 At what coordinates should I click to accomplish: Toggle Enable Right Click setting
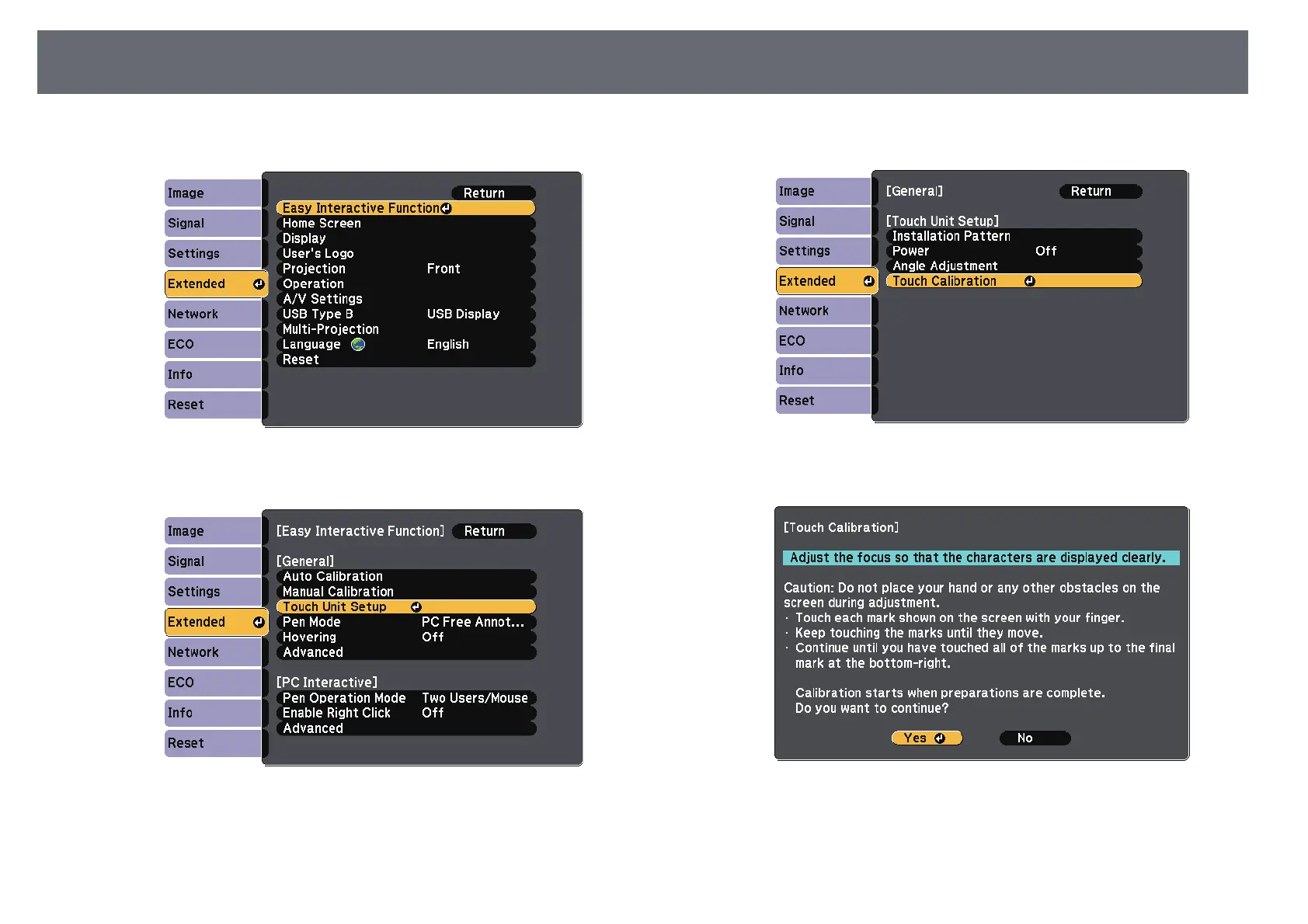[406, 713]
